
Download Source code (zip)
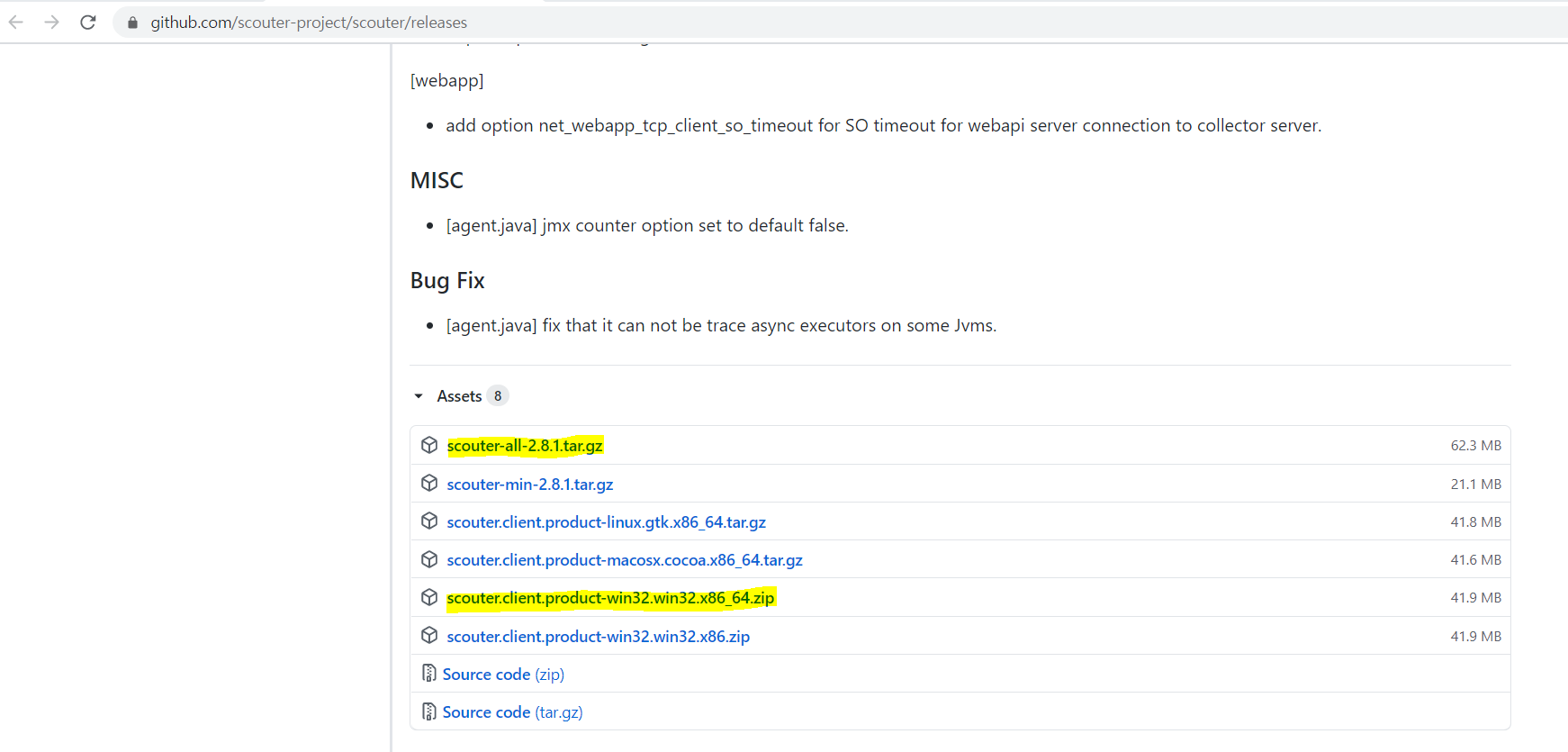coord(503,675)
